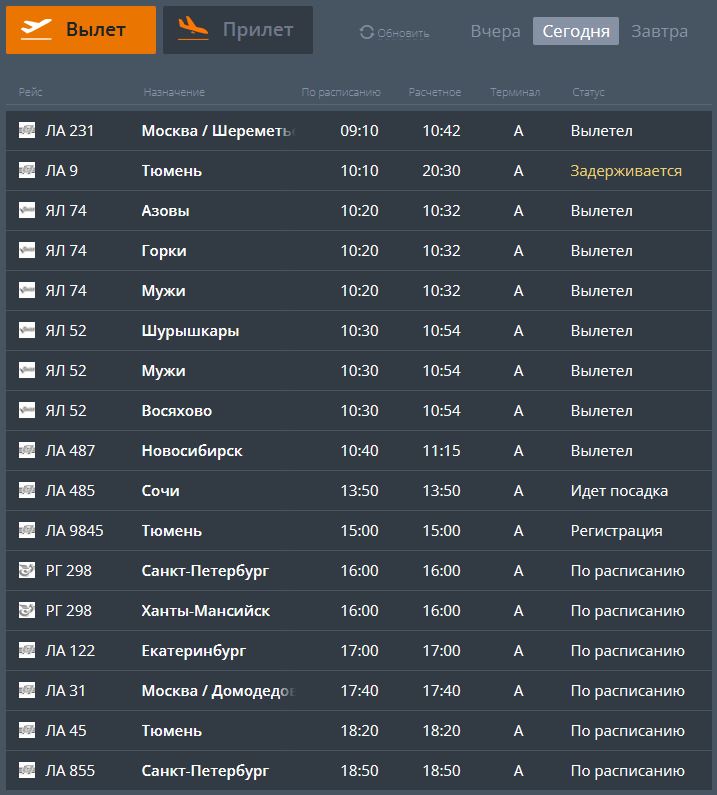Select the Сочи flight ЛА 485 row
The width and height of the screenshot is (717, 795).
pyautogui.click(x=358, y=491)
